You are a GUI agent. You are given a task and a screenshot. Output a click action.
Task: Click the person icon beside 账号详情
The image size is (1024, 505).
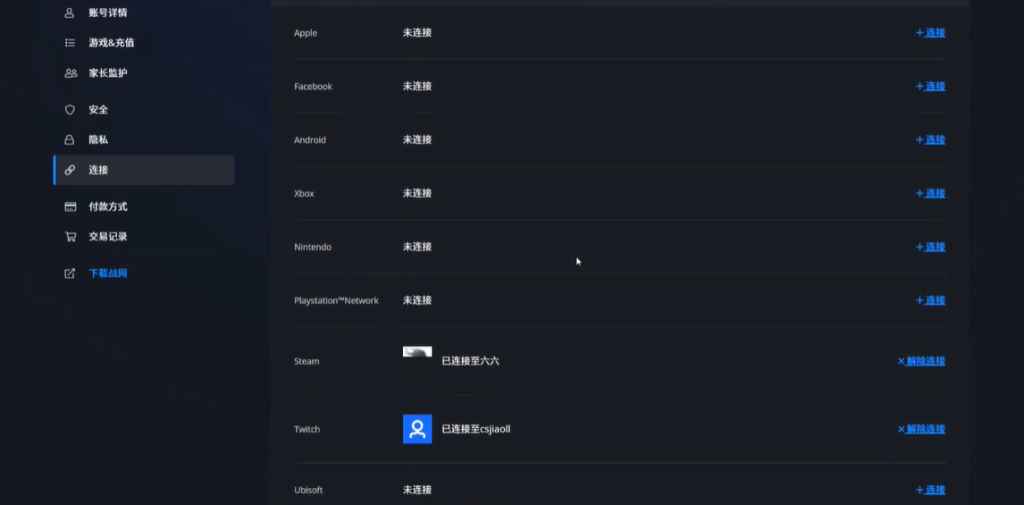pos(70,13)
